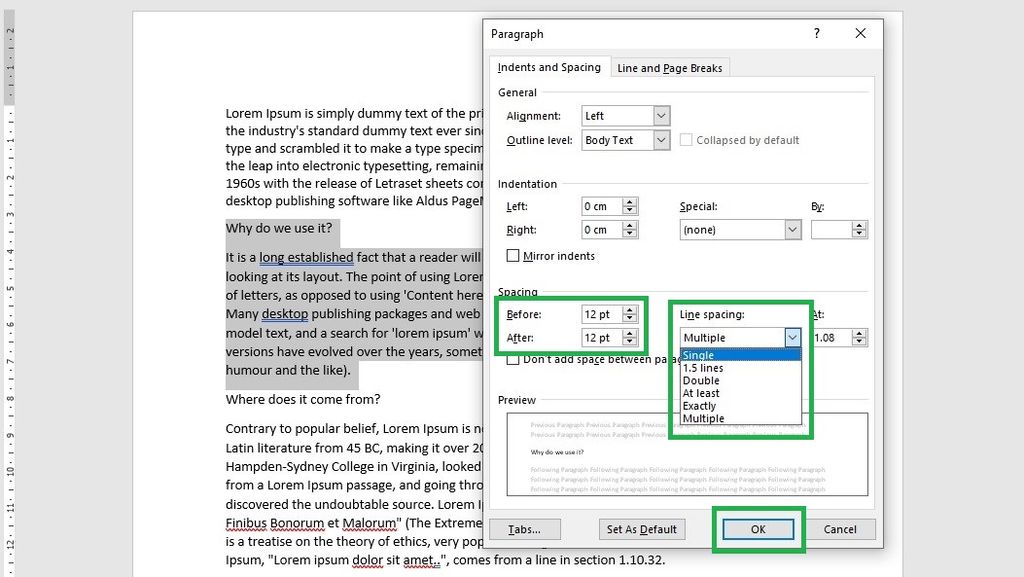Switch to the Line and Page Breaks tab
This screenshot has width=1024, height=577.
point(670,67)
